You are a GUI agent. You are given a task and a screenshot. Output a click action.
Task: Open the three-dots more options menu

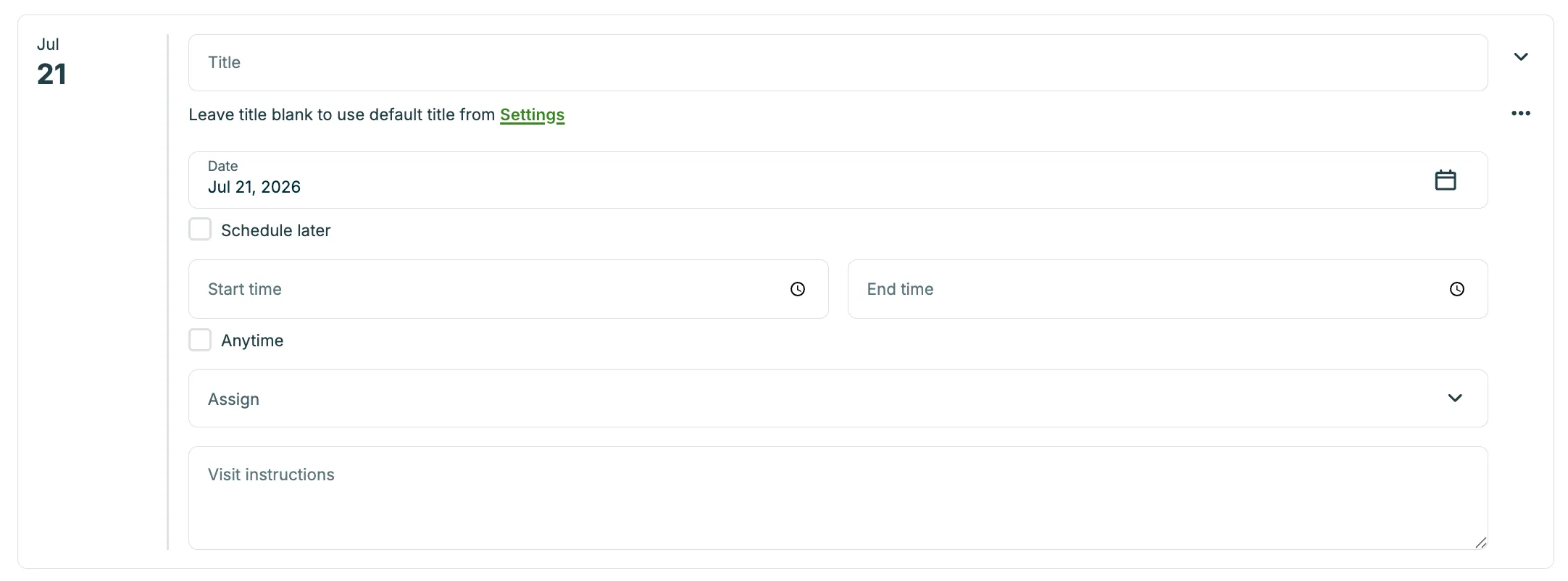click(x=1521, y=113)
